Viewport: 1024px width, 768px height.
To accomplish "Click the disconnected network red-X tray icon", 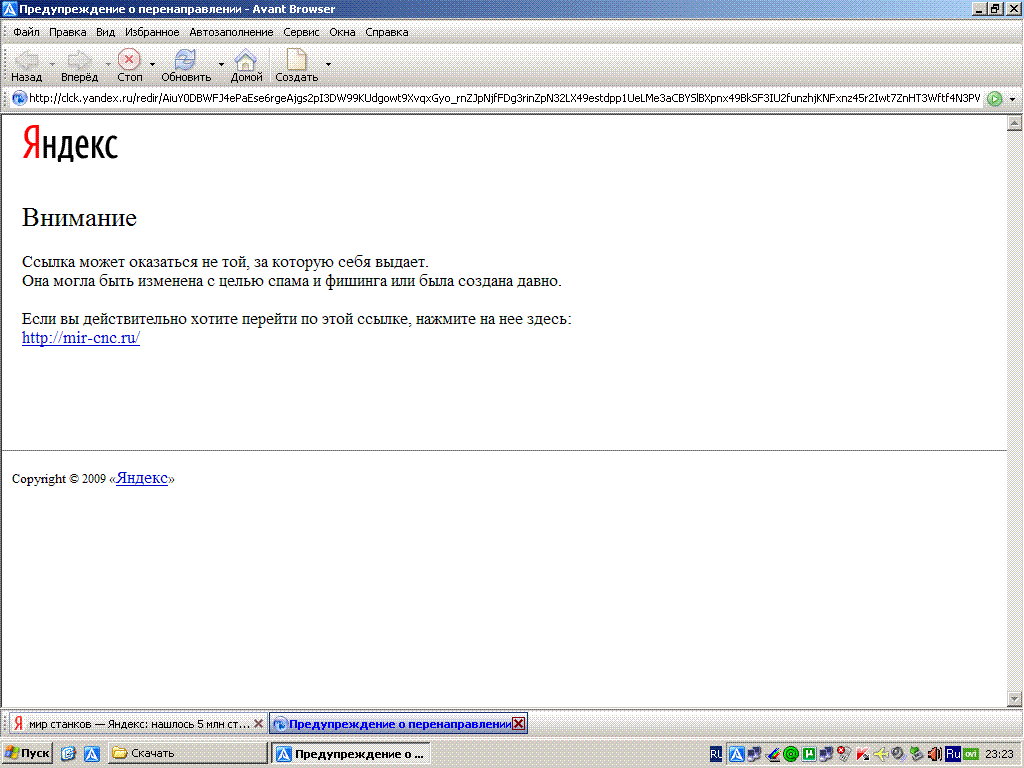I will [844, 754].
